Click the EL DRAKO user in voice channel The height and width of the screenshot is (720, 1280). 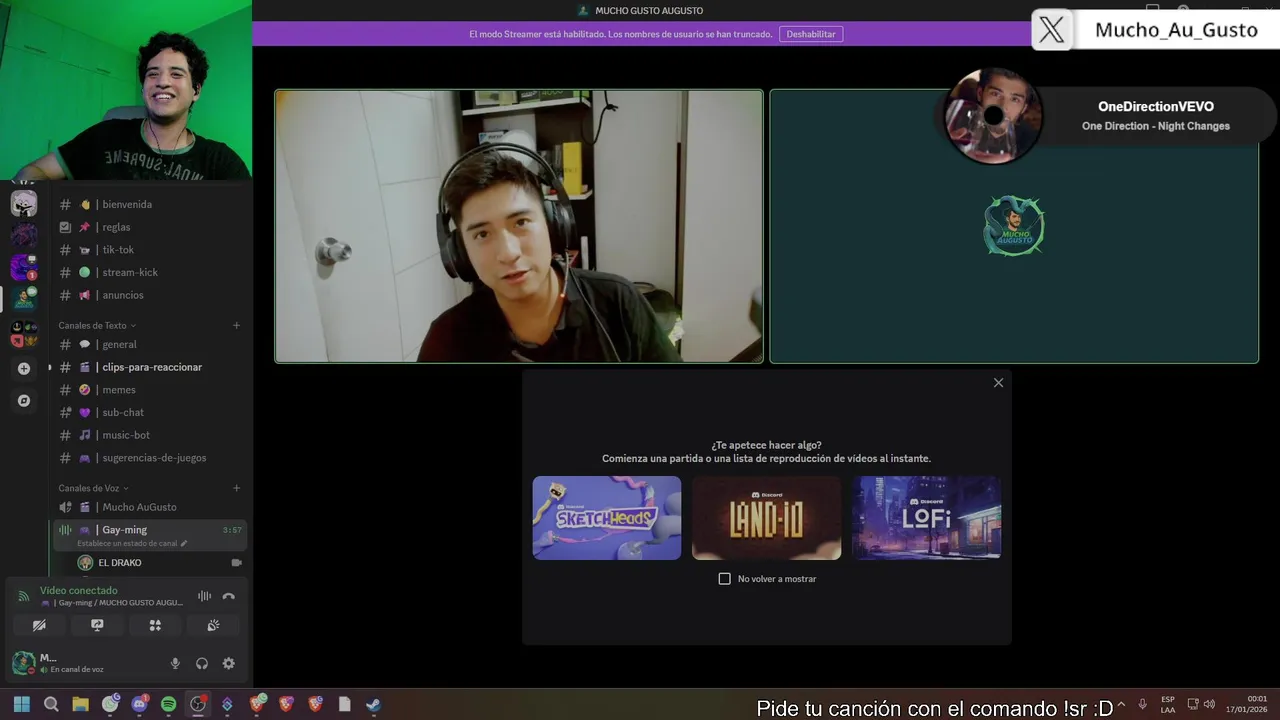point(119,563)
